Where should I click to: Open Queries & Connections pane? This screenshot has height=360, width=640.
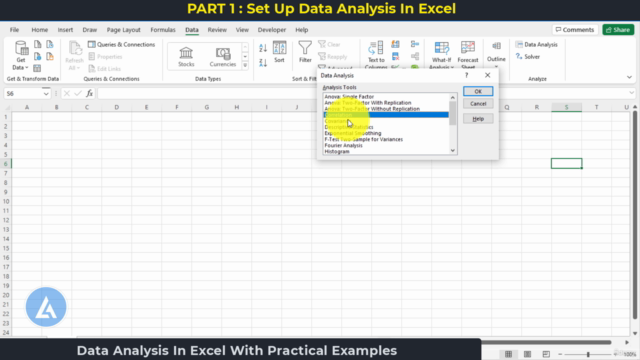point(122,44)
